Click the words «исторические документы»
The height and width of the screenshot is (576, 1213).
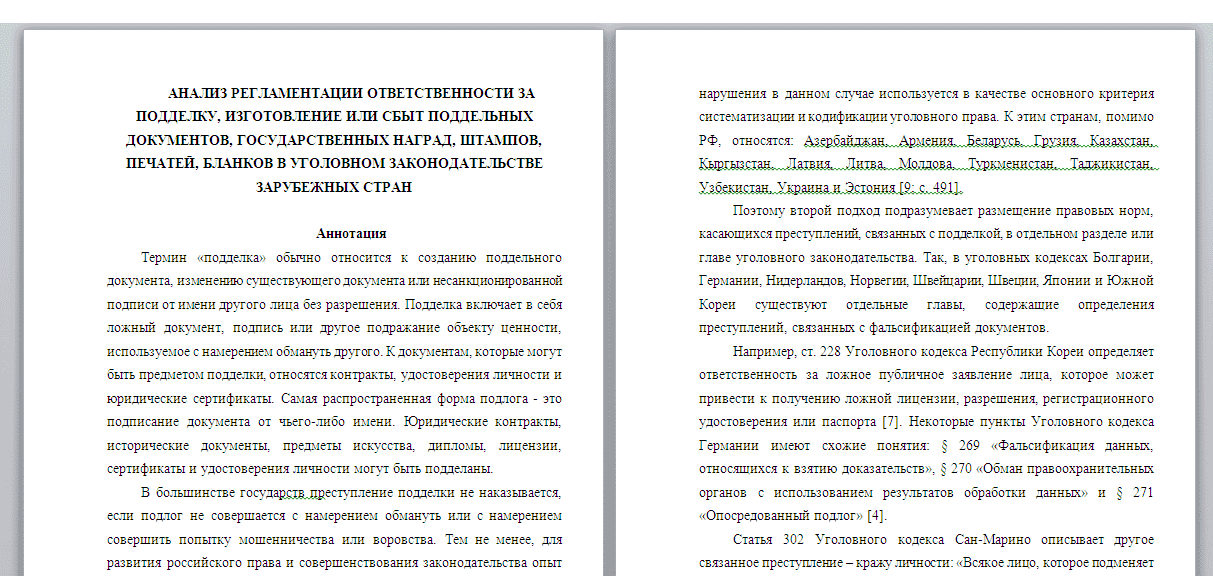[x=187, y=446]
